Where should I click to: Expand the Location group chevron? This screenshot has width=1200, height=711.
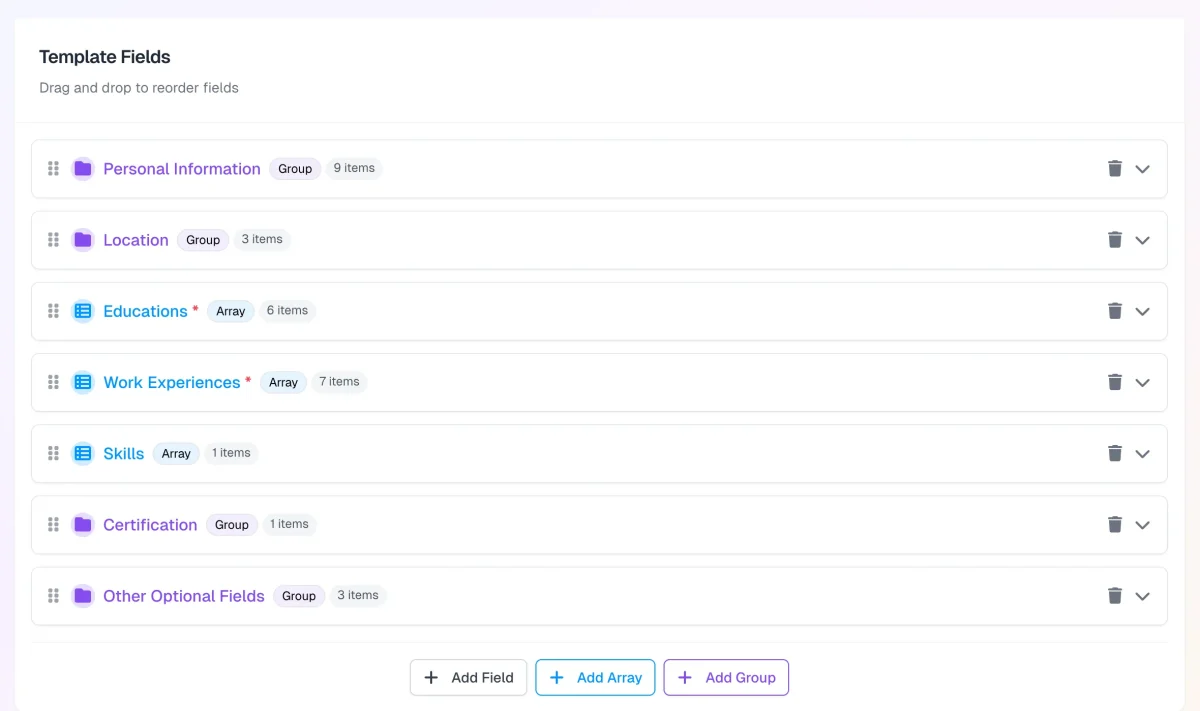1143,240
